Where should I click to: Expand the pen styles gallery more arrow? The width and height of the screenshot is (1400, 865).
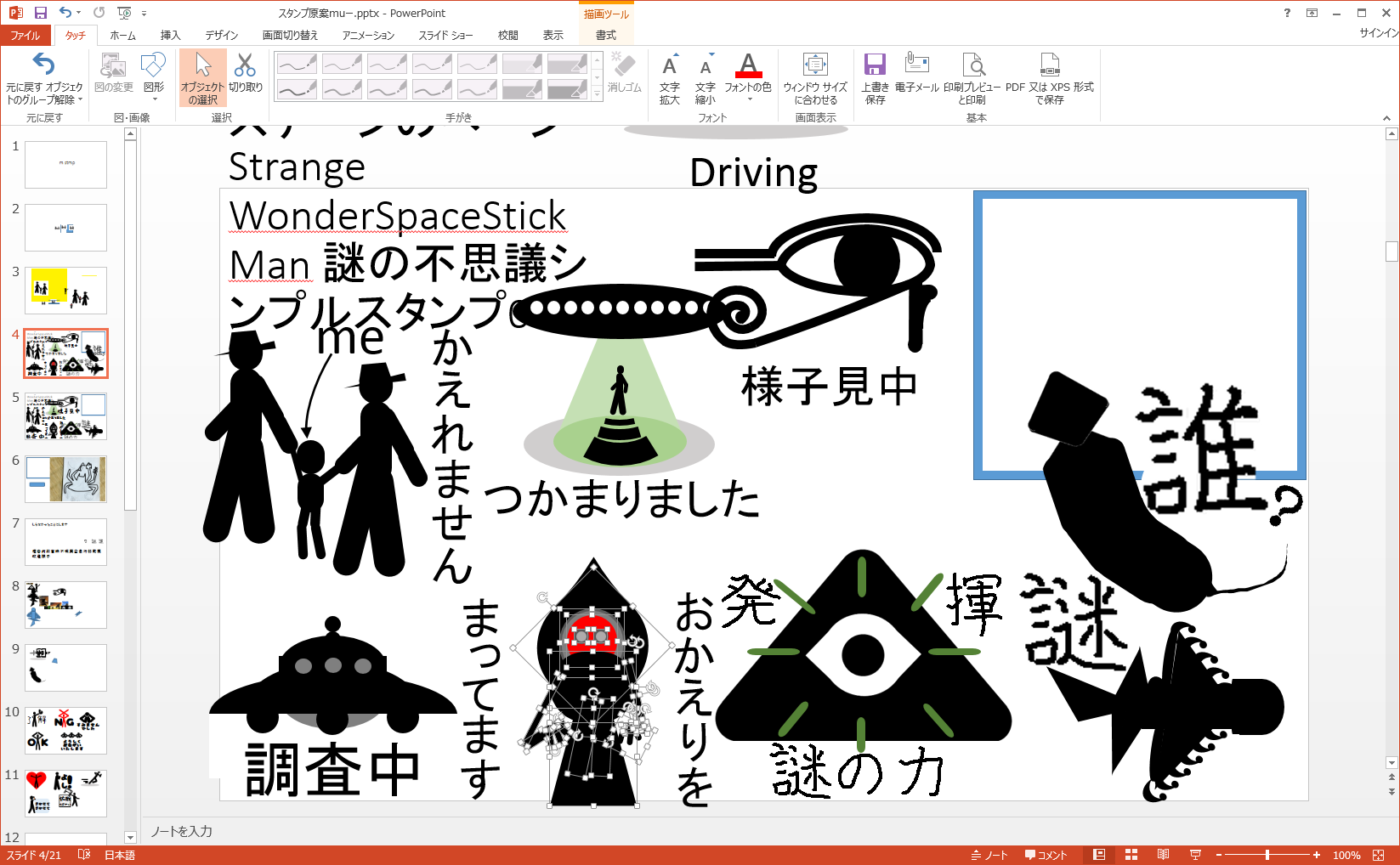[x=598, y=93]
